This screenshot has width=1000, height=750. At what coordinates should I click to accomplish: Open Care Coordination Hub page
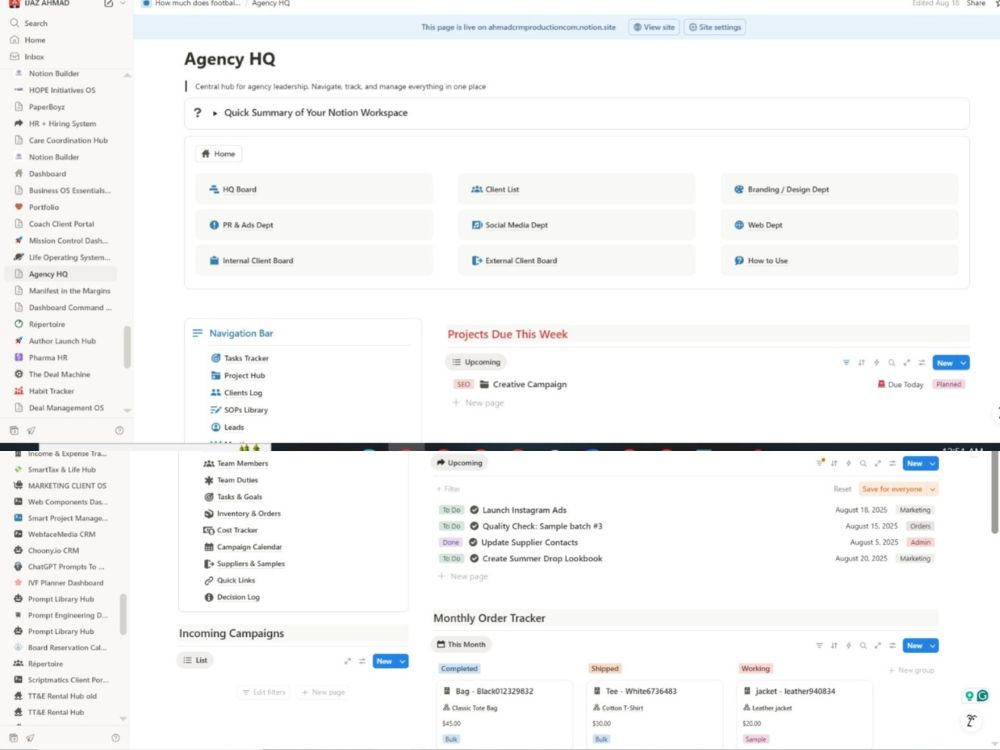click(x=68, y=140)
